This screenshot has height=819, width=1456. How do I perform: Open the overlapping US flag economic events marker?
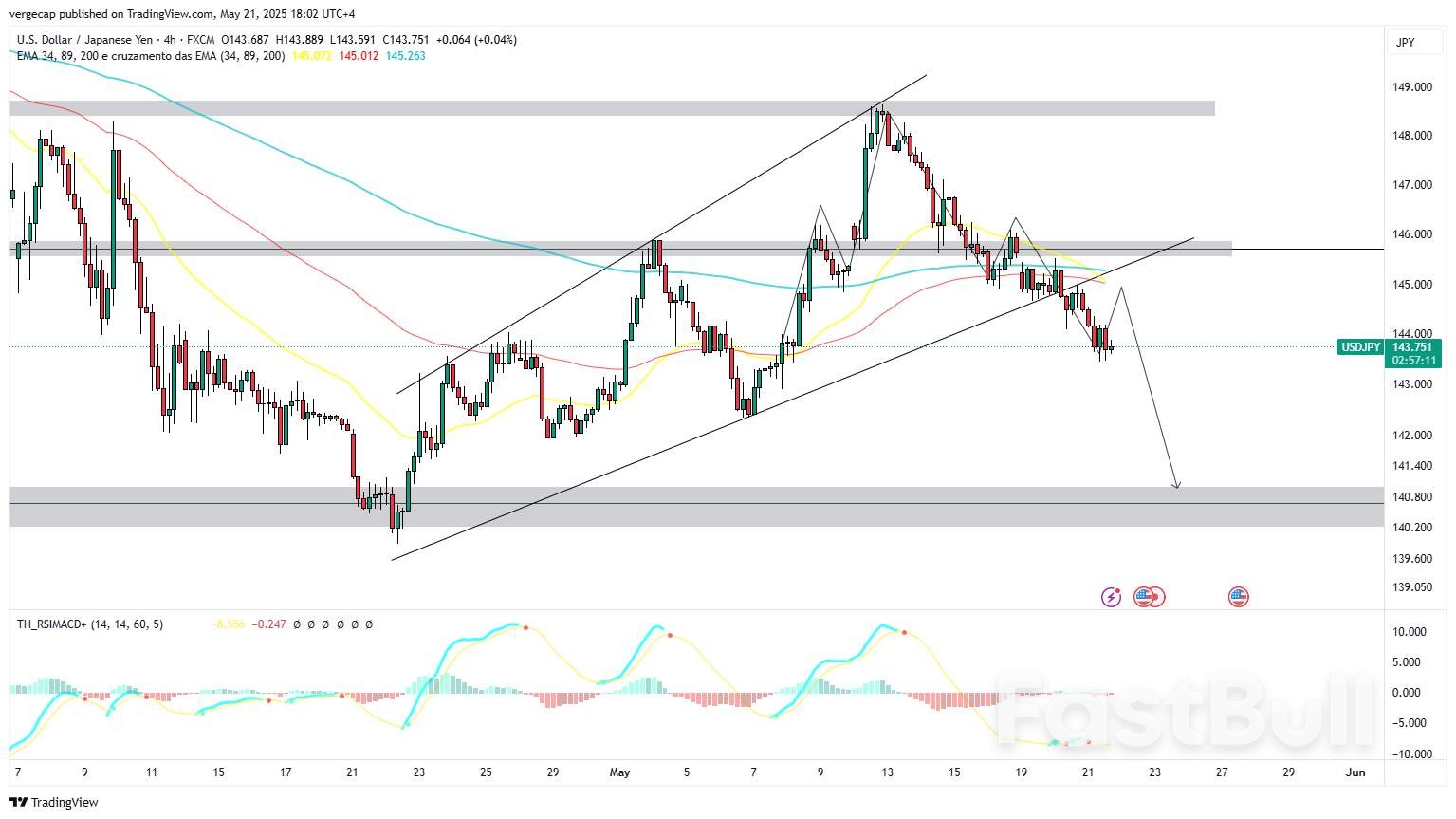[x=1148, y=596]
